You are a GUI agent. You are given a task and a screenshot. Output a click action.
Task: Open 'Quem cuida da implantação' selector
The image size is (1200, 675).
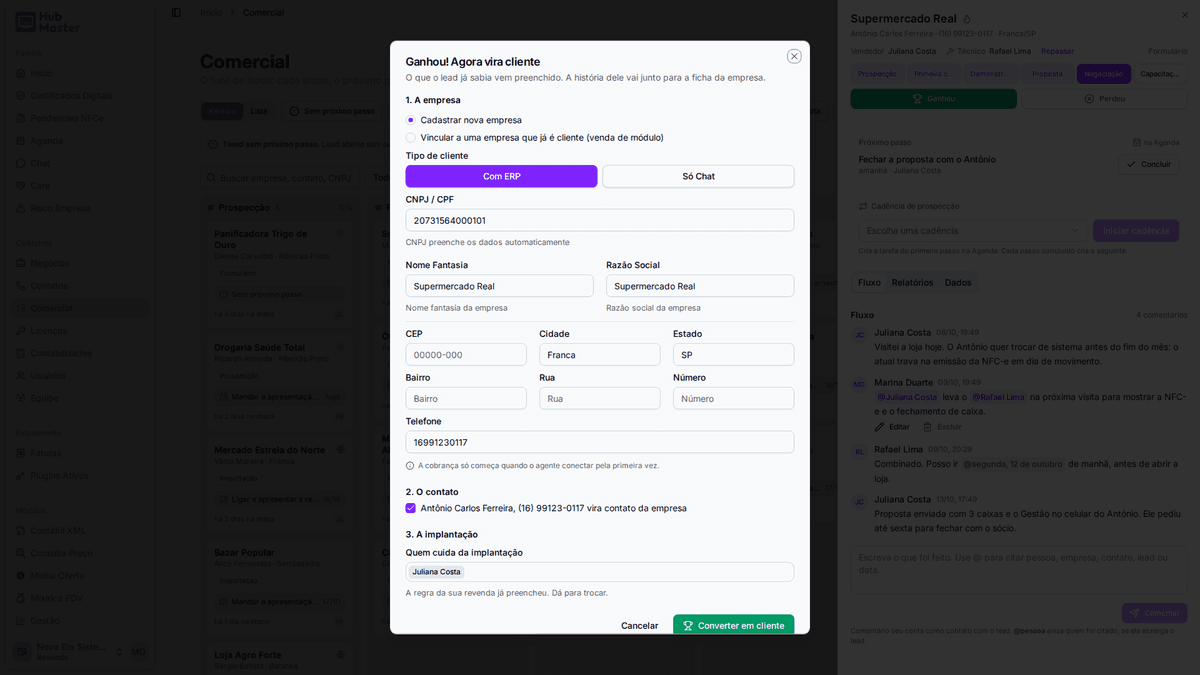pos(600,572)
